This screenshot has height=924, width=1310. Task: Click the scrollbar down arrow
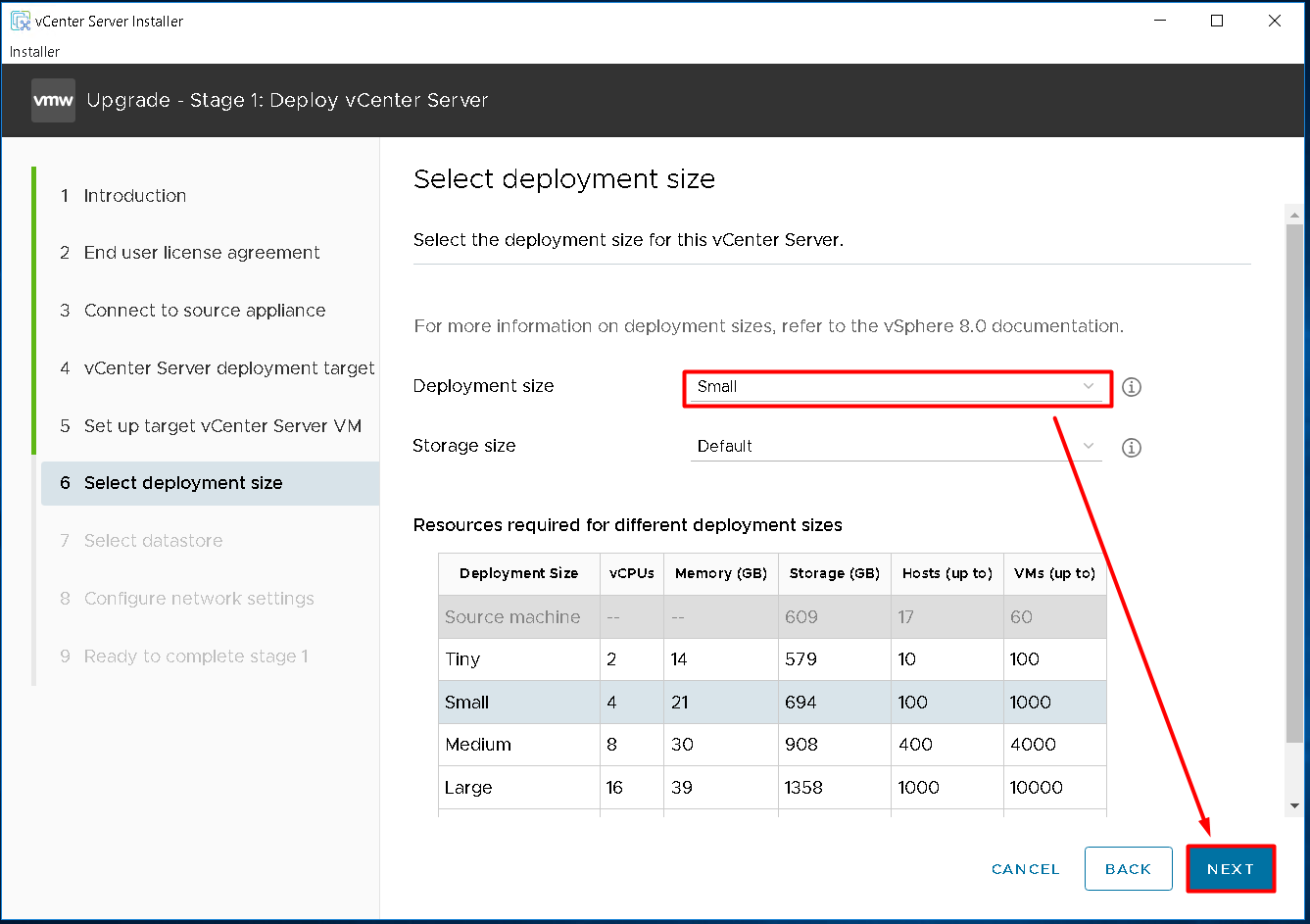1295,806
